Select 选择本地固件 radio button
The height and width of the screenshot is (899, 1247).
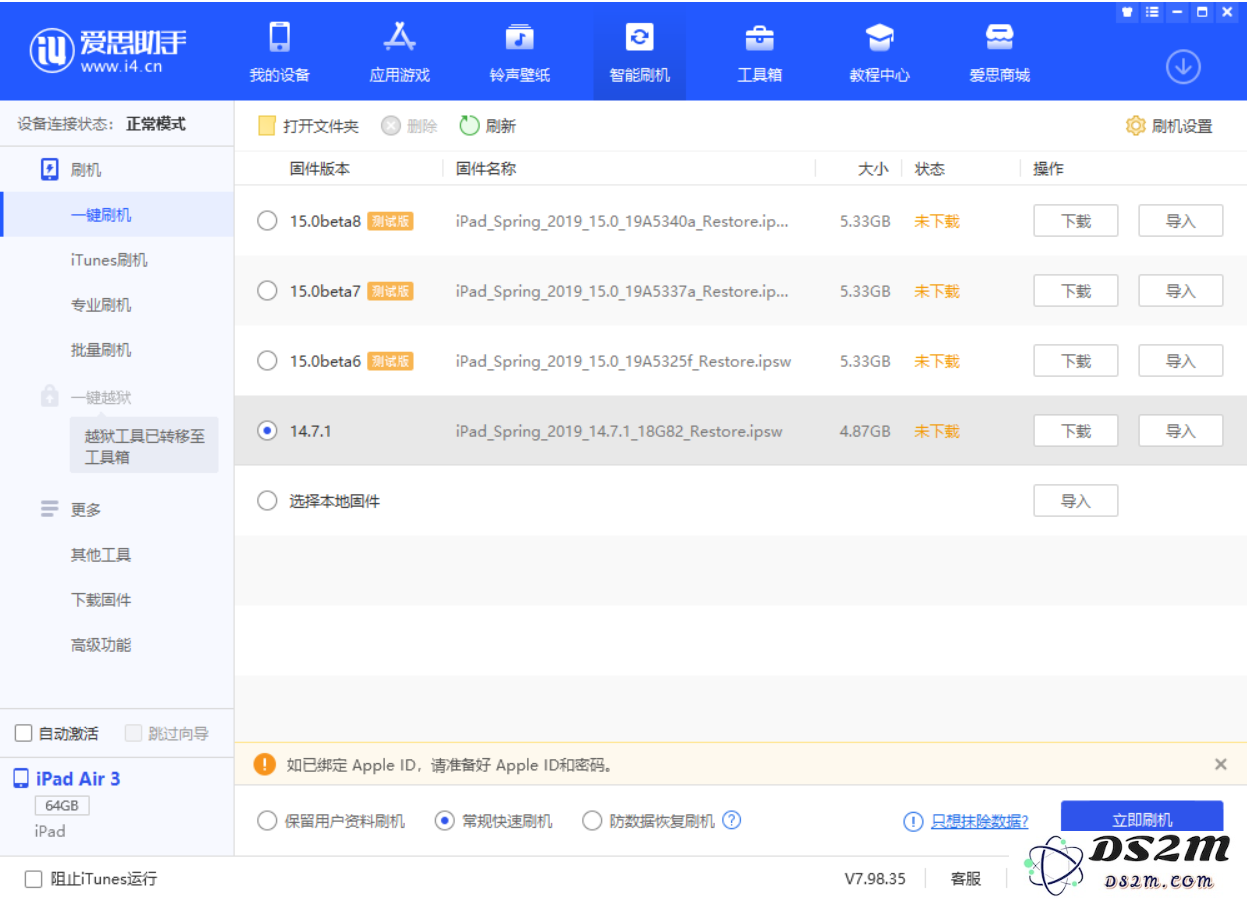267,501
